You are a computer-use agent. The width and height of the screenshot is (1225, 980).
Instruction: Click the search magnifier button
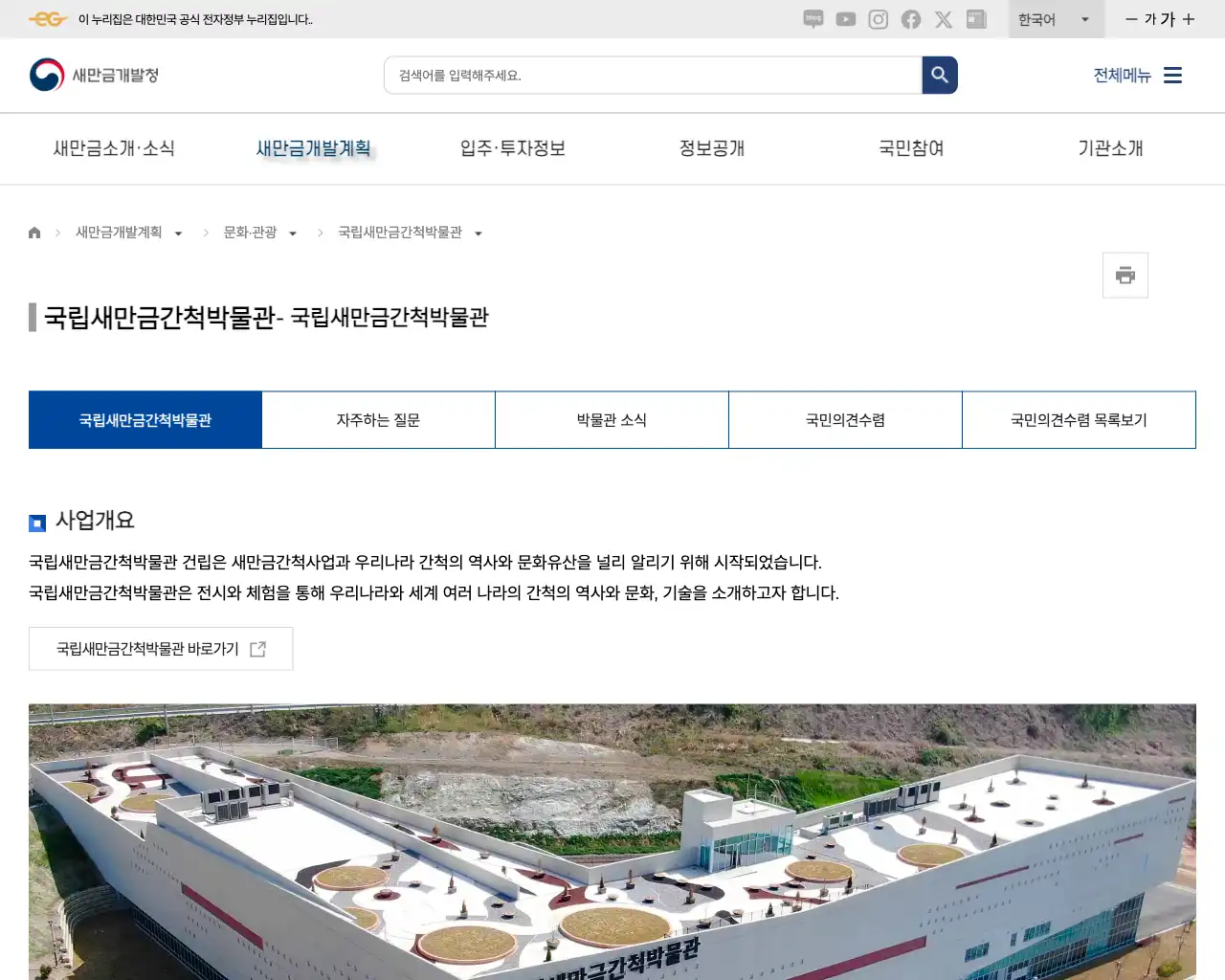(x=939, y=75)
